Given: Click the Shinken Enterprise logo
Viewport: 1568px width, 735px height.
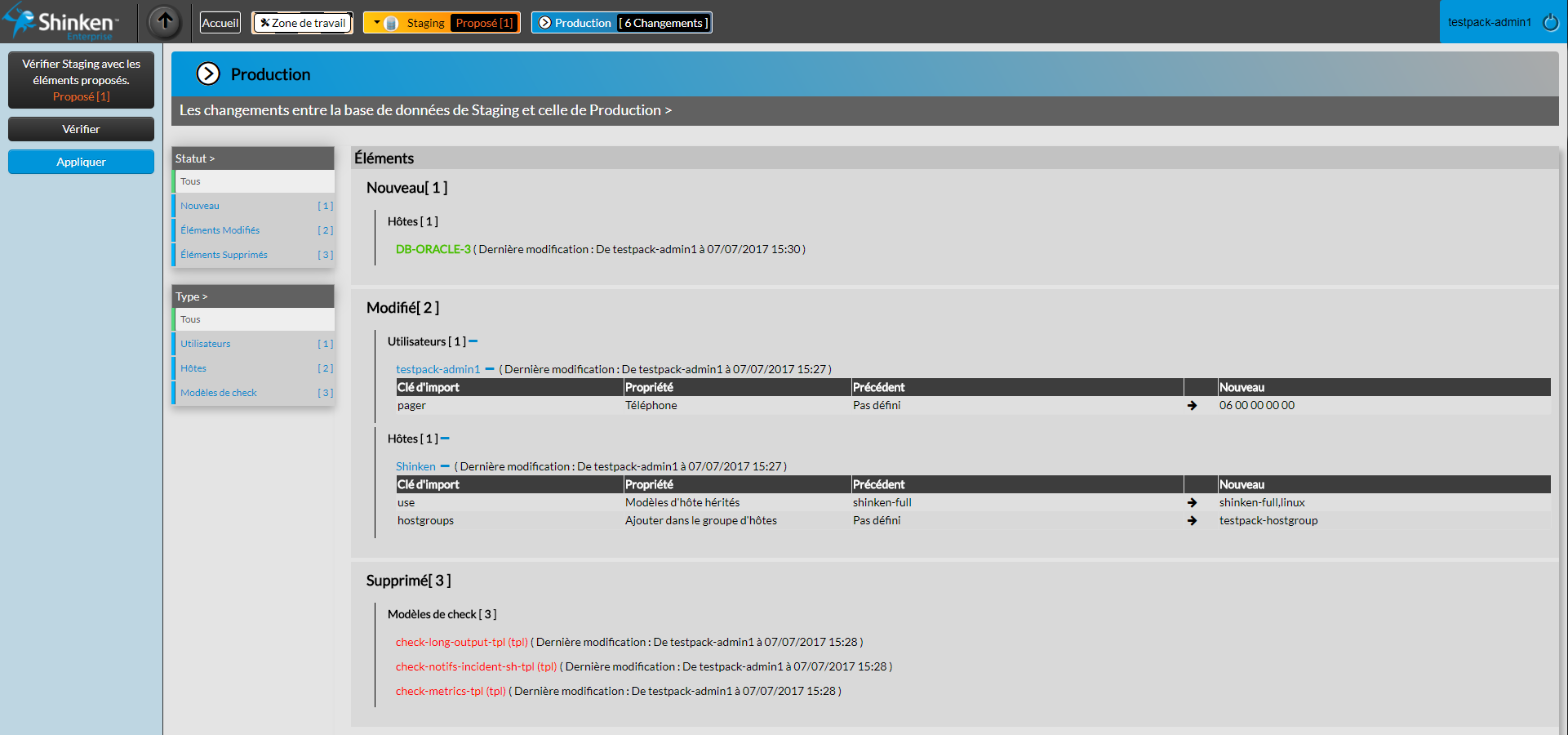Looking at the screenshot, I should coord(64,23).
